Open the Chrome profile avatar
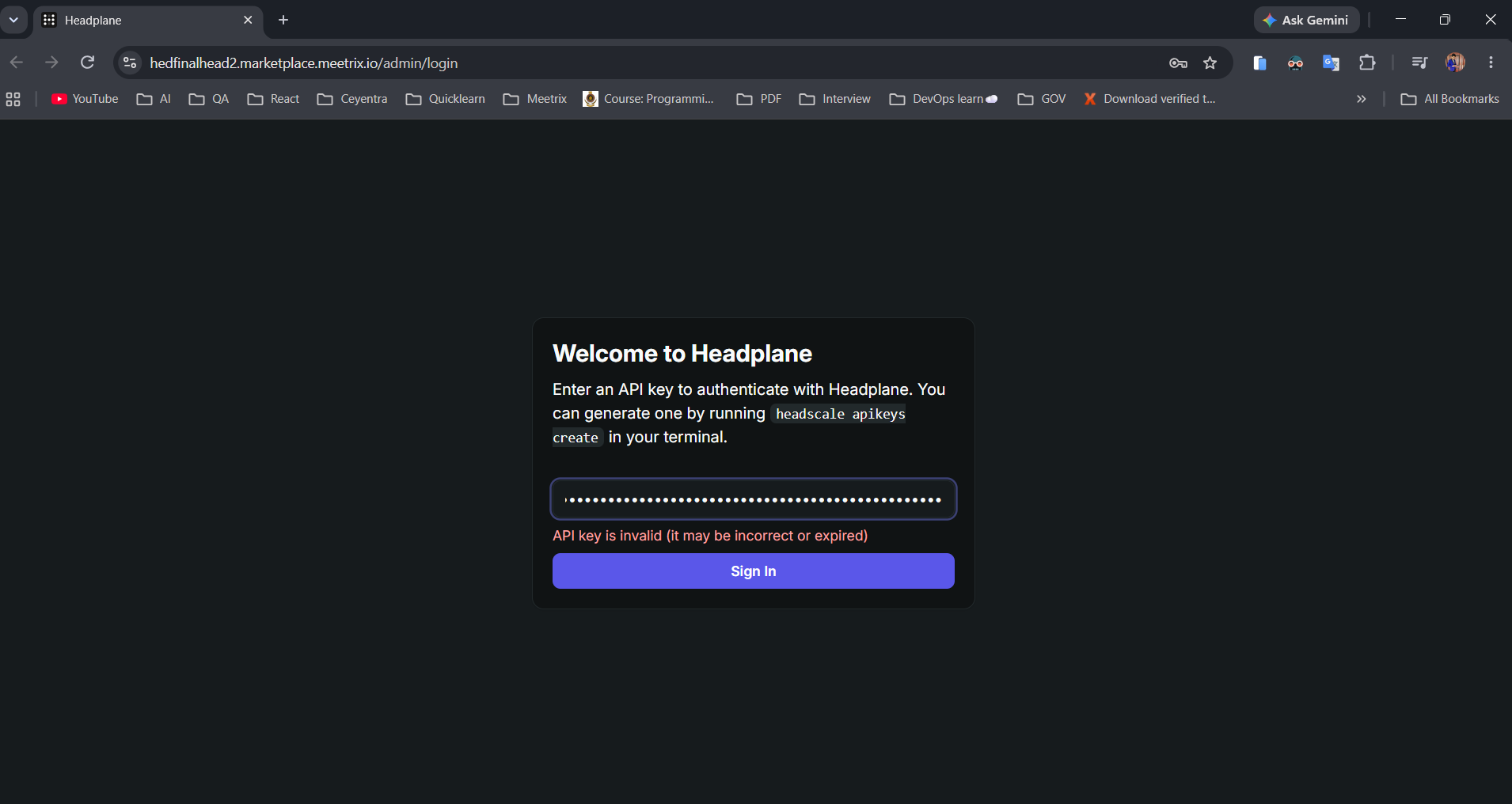This screenshot has width=1512, height=804. (x=1455, y=63)
